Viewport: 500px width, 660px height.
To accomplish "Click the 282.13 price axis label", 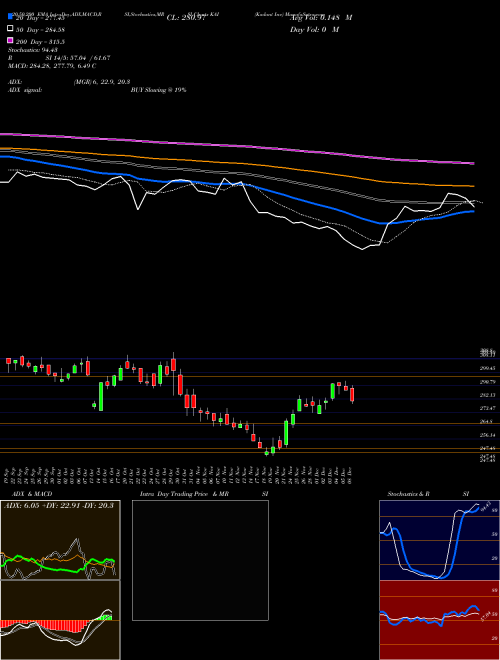I will 487,395.
